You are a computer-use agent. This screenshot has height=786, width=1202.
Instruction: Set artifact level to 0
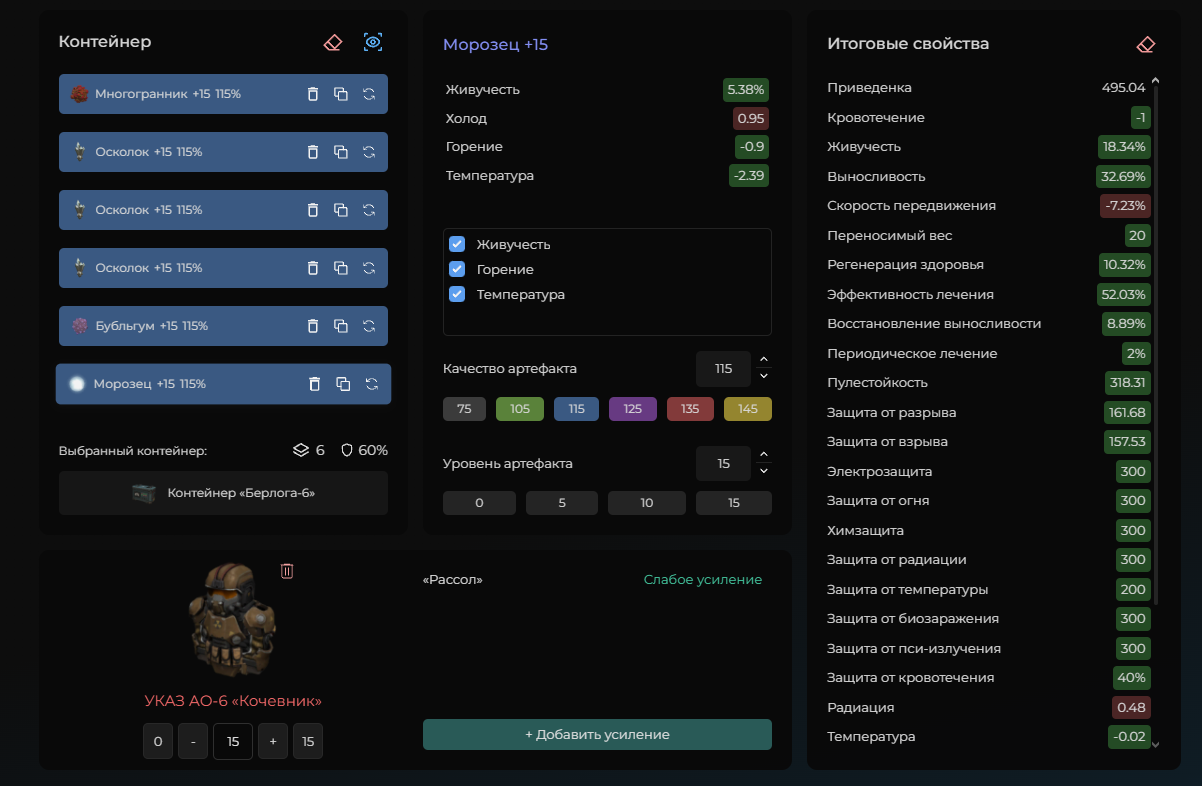[479, 503]
